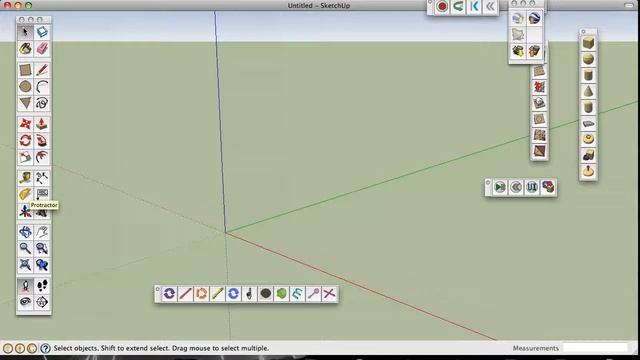The image size is (640, 360).
Task: Pick the sphere shape icon
Action: [x=588, y=59]
